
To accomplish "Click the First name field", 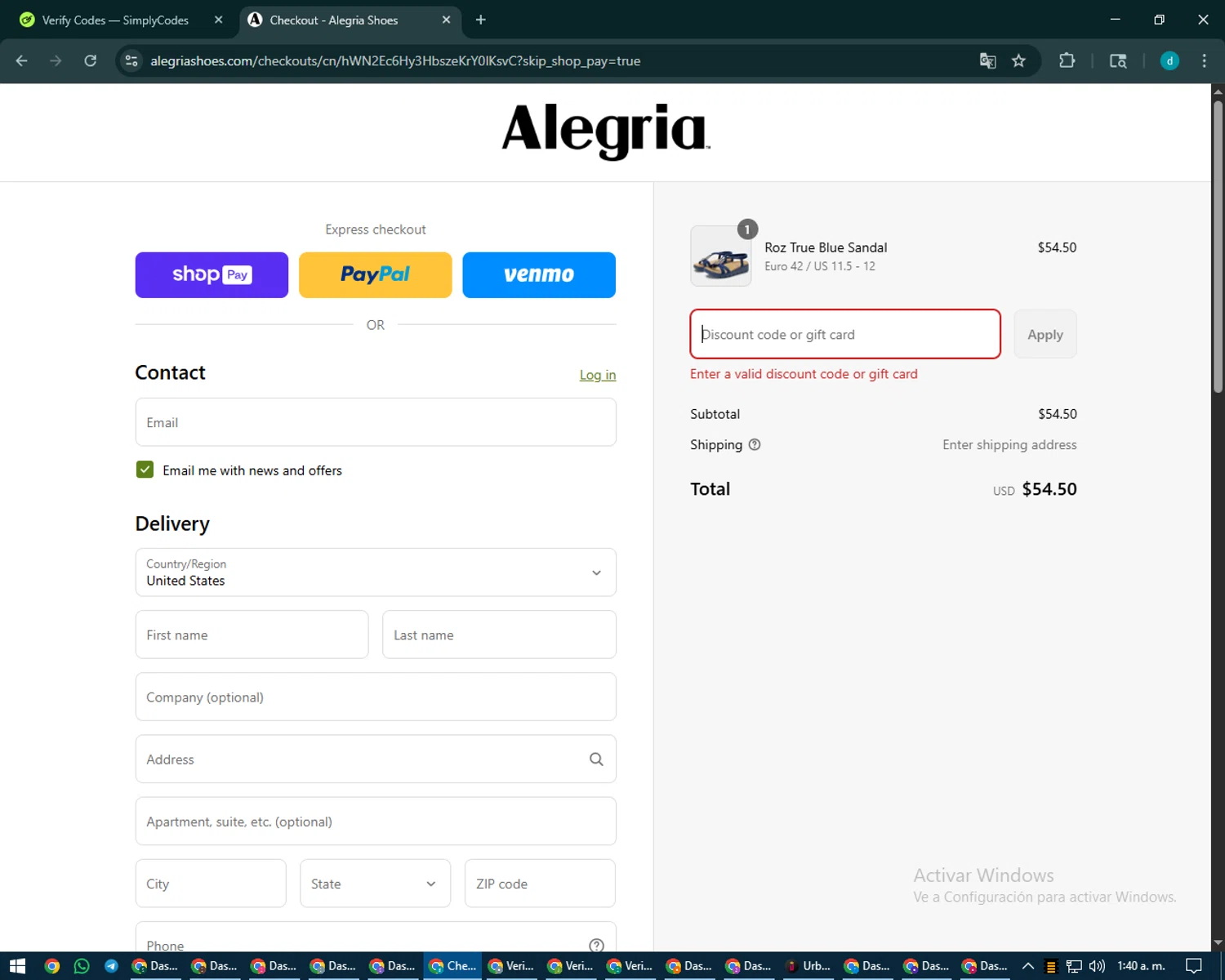I will point(252,635).
